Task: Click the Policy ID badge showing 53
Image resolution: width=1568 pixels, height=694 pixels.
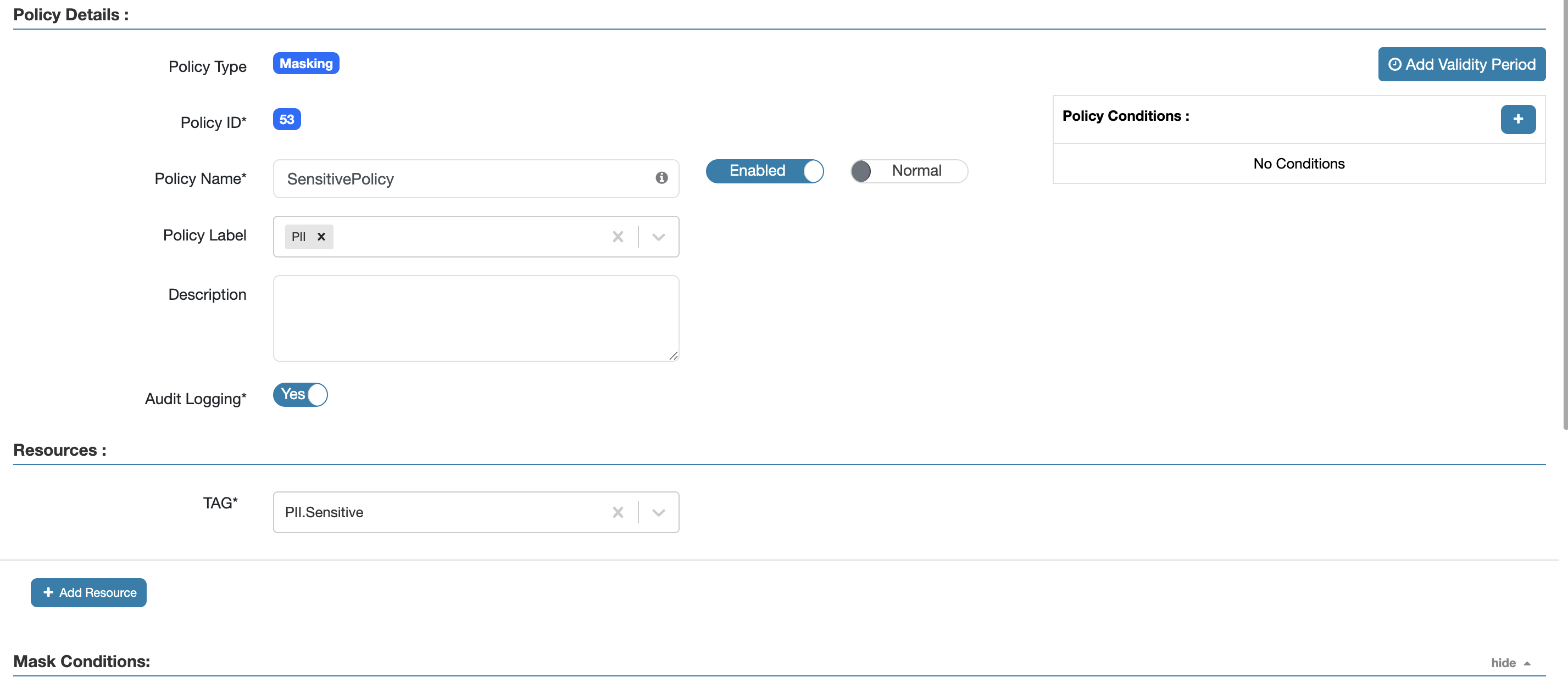Action: pyautogui.click(x=286, y=119)
